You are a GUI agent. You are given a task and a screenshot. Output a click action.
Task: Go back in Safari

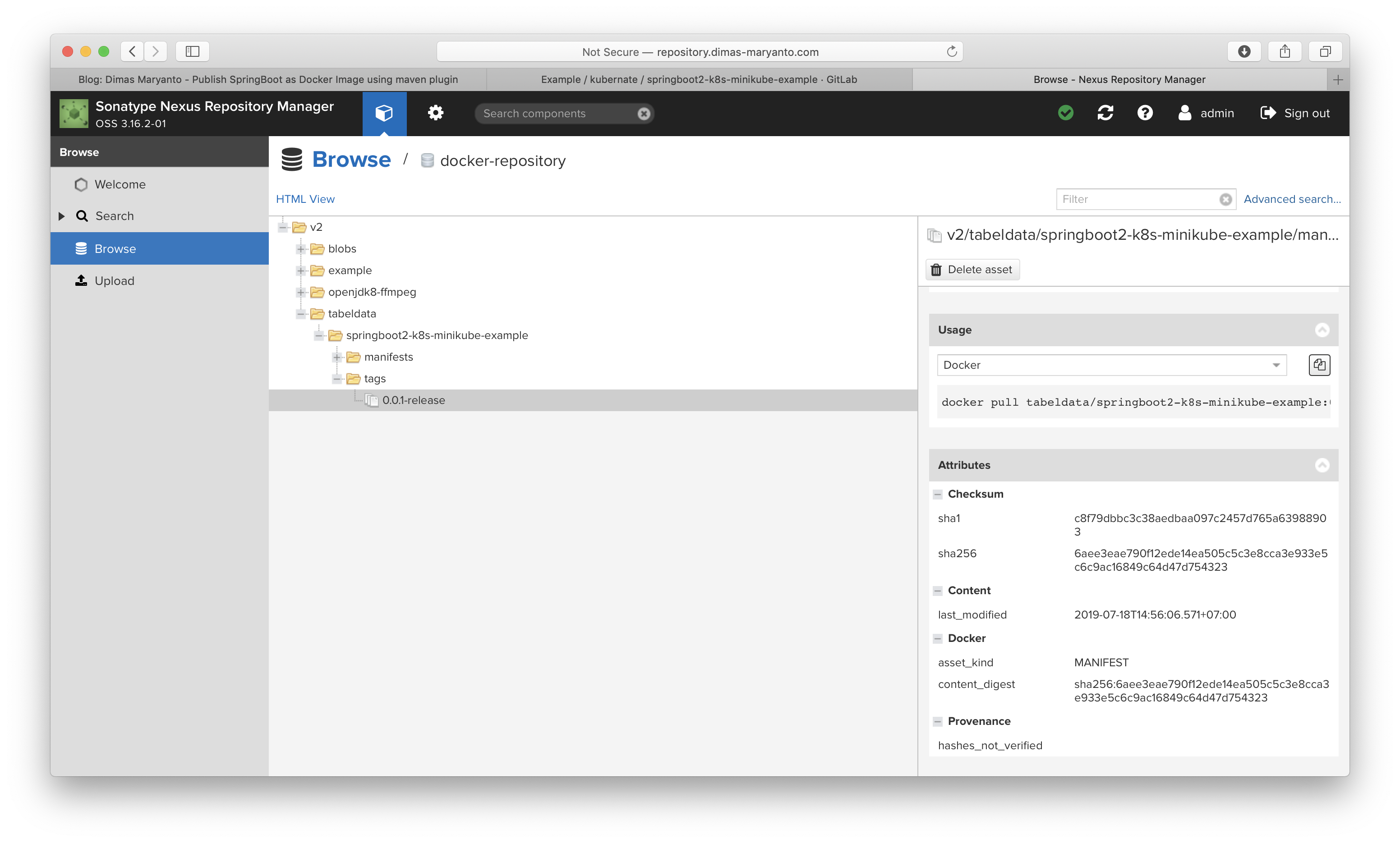pyautogui.click(x=133, y=52)
